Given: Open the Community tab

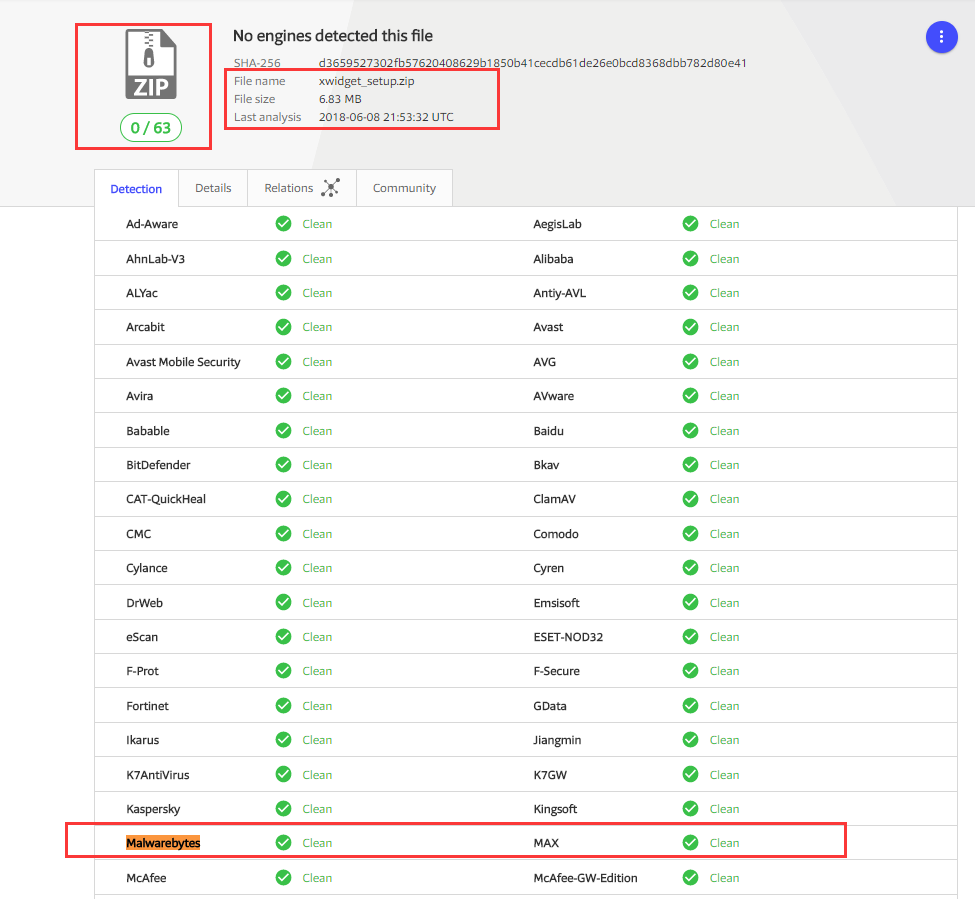Looking at the screenshot, I should (404, 188).
